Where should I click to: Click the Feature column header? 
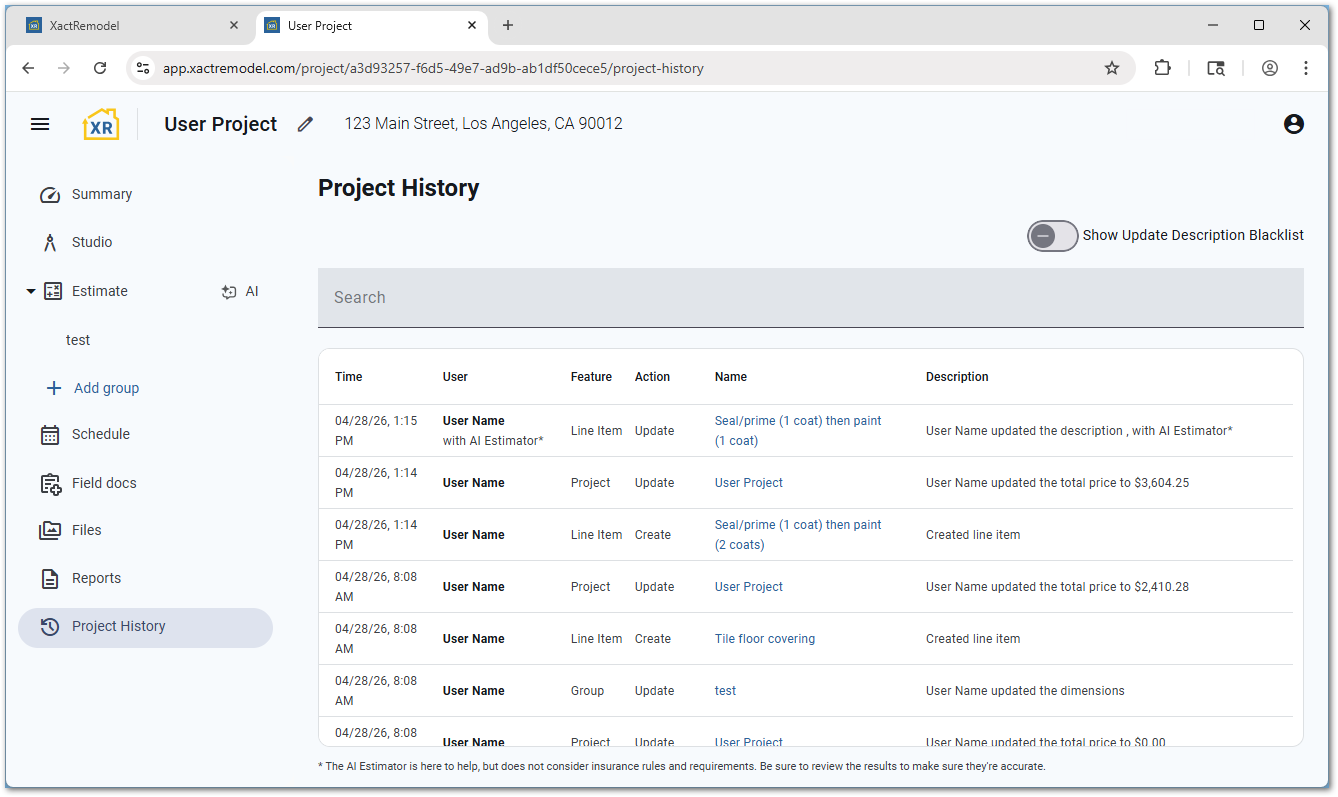click(591, 377)
